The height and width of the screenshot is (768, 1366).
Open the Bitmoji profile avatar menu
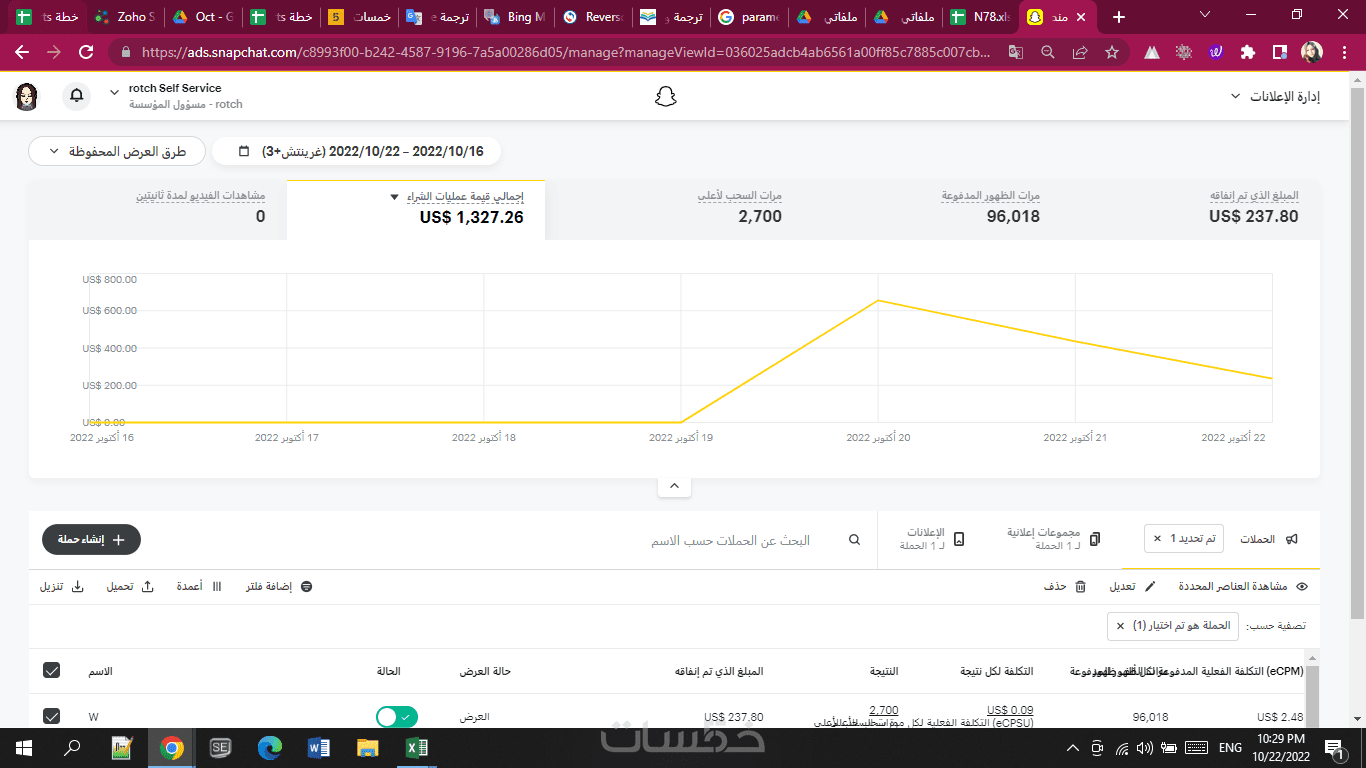point(27,96)
